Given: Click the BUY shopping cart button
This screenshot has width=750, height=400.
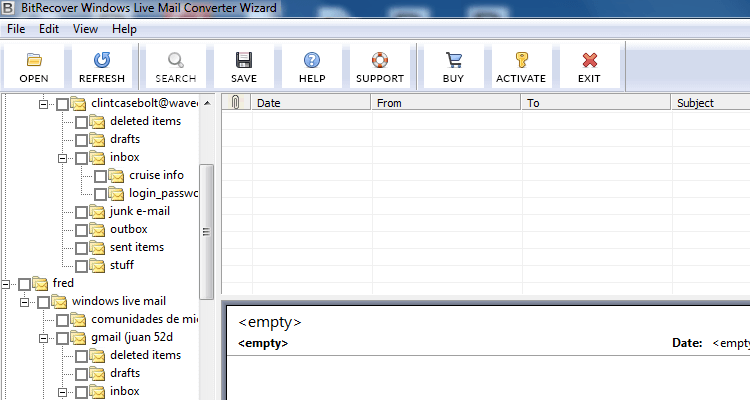Looking at the screenshot, I should [x=453, y=67].
